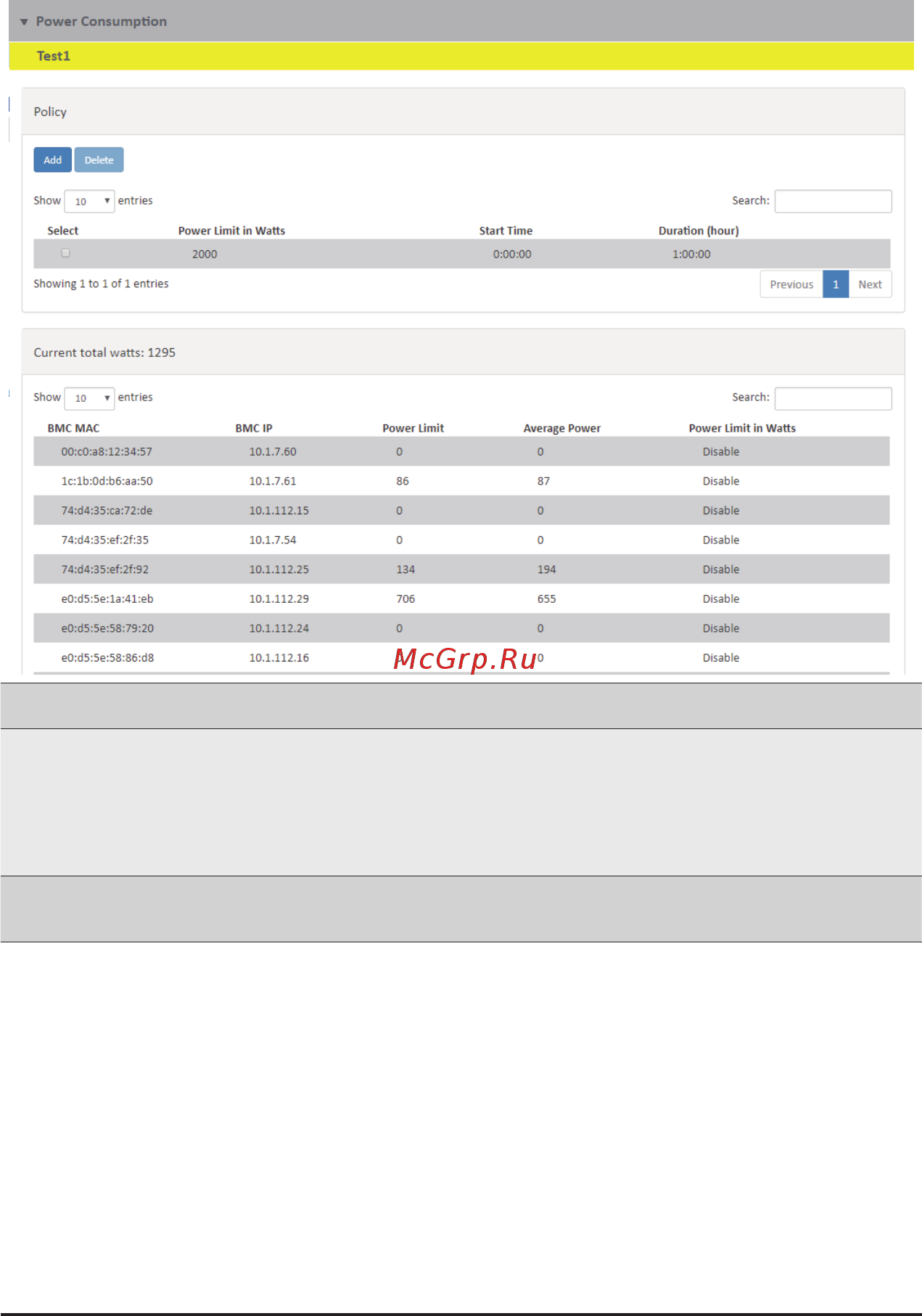Focus the device table Search field
Screen dimensions: 922x1316
(833, 398)
